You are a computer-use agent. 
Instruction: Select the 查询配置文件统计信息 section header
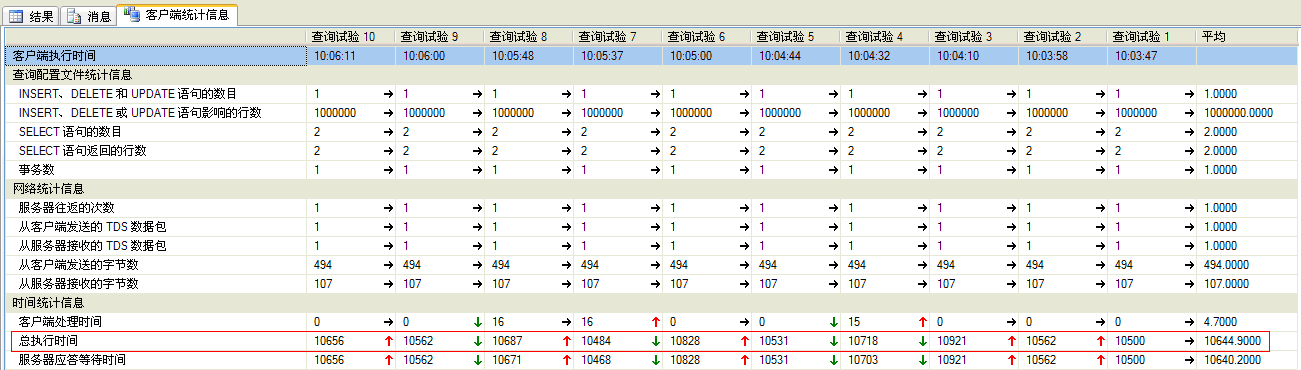[x=72, y=74]
